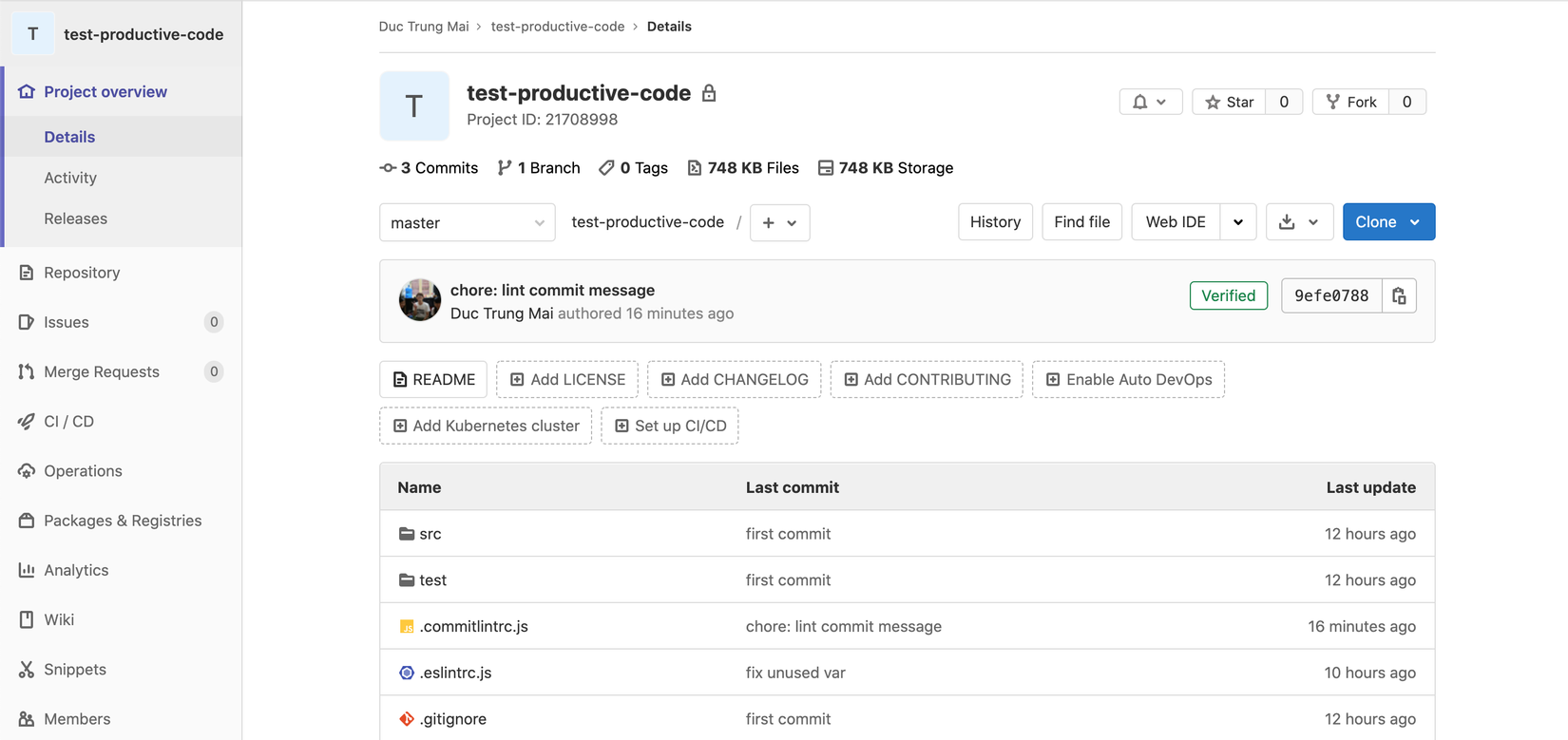Open the Snippets scissors item
Viewport: 1568px width, 740px height.
74,669
